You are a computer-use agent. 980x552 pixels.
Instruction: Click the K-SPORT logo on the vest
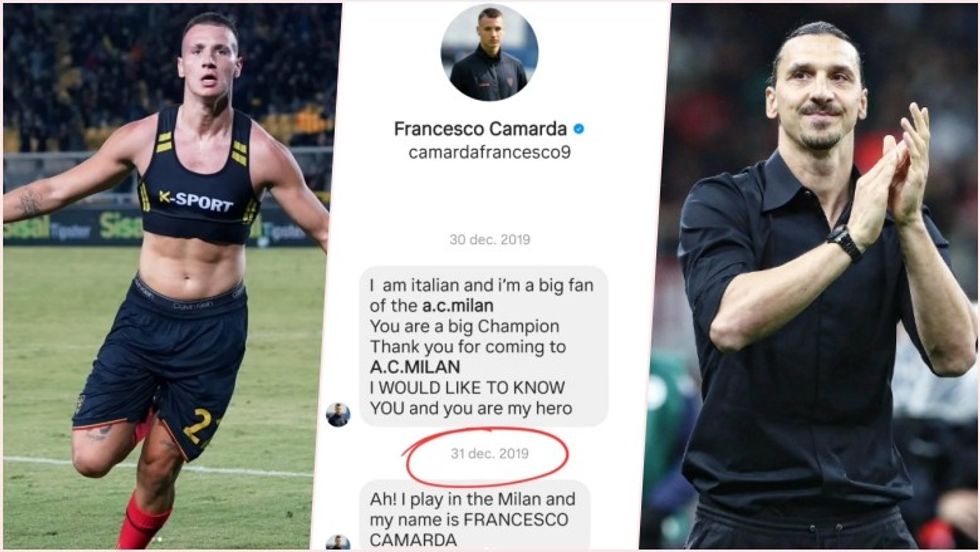click(x=196, y=201)
